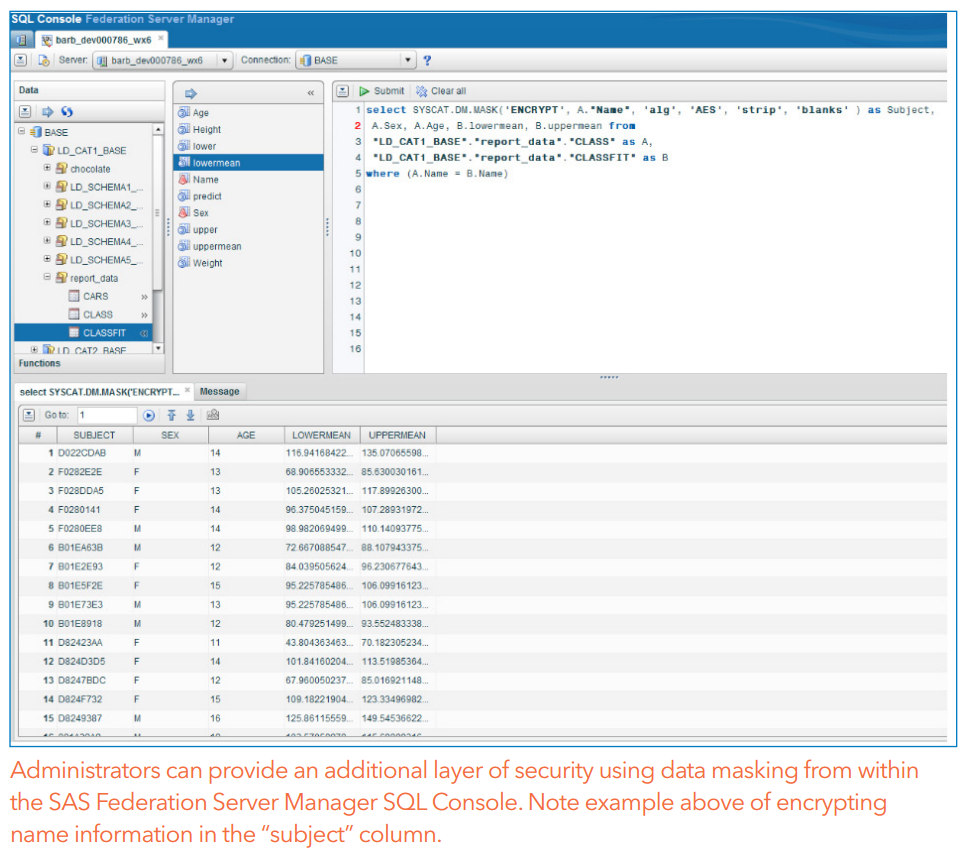Image resolution: width=968 pixels, height=853 pixels.
Task: Run Go to row using the play icon
Action: (148, 414)
